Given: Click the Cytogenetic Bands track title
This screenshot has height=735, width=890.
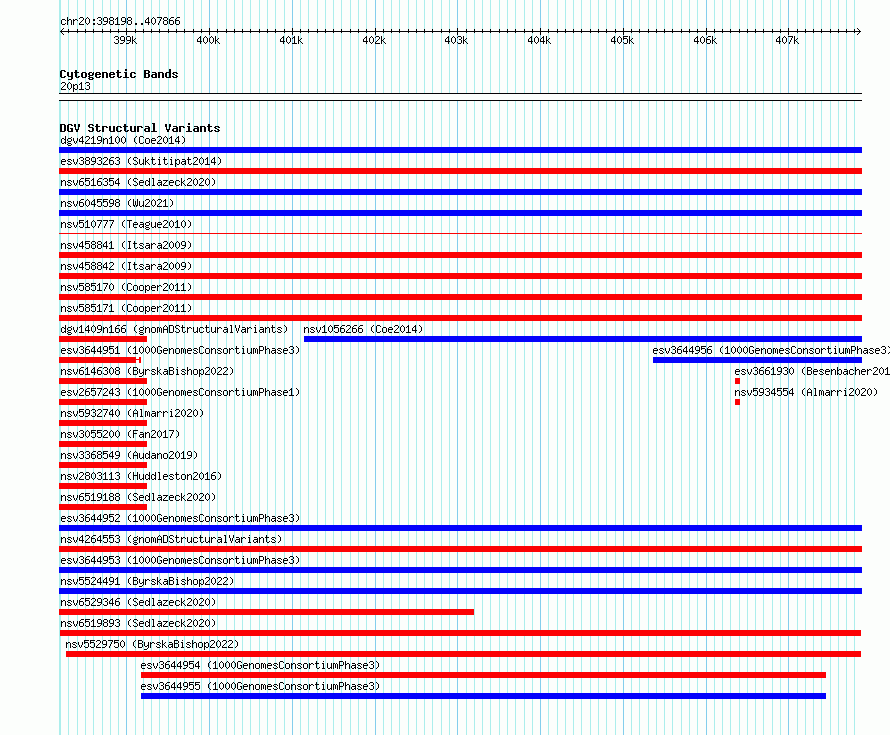Looking at the screenshot, I should click(119, 74).
